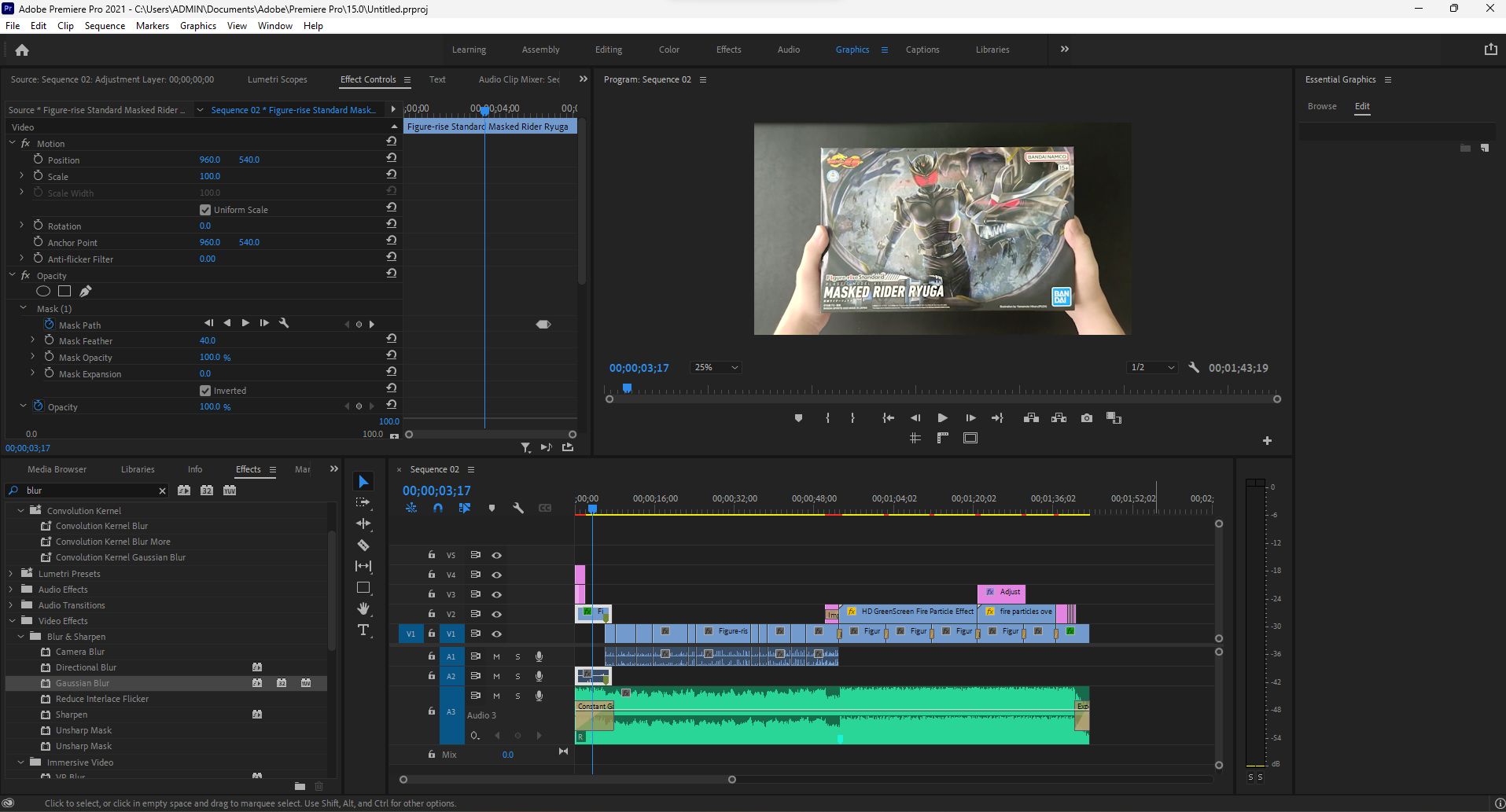Open the Sequence menu
The height and width of the screenshot is (812, 1506).
(105, 25)
